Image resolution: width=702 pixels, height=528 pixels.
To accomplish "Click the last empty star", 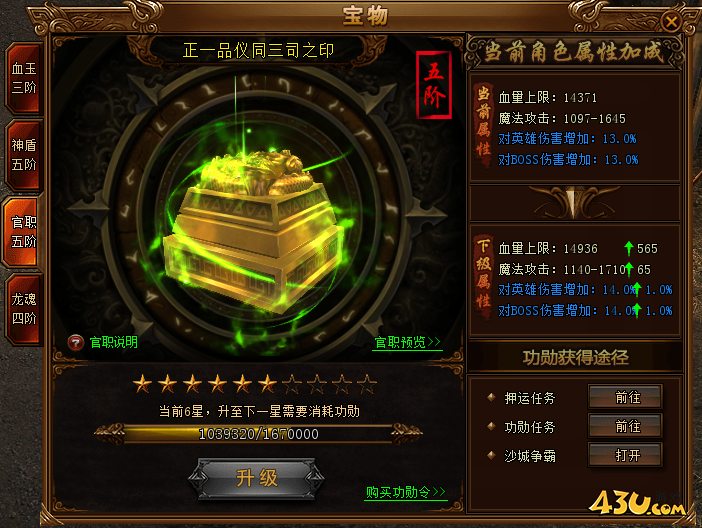I will pos(367,384).
